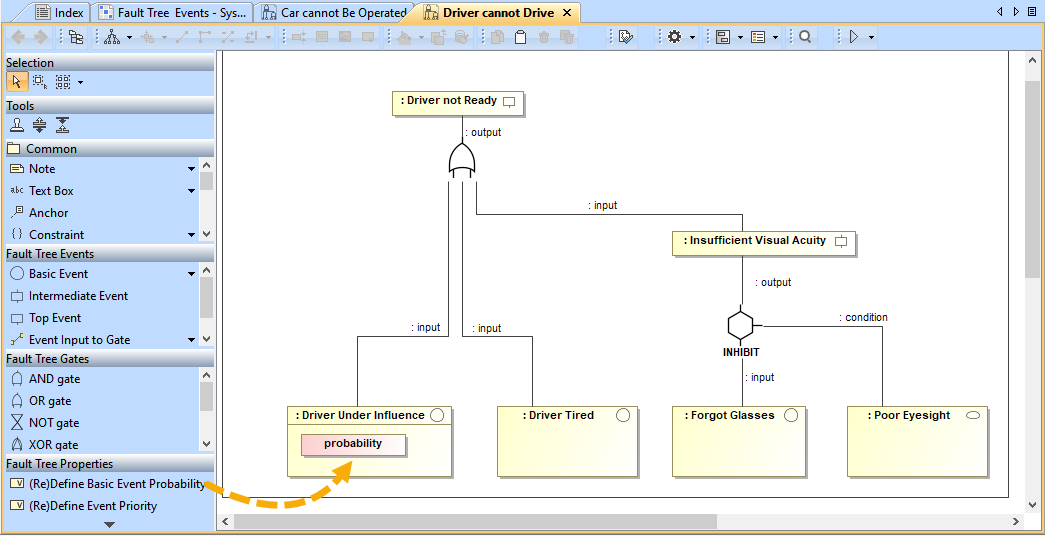Expand the selection tools dropdown arrow
Screen dimensions: 1045x536
81,83
